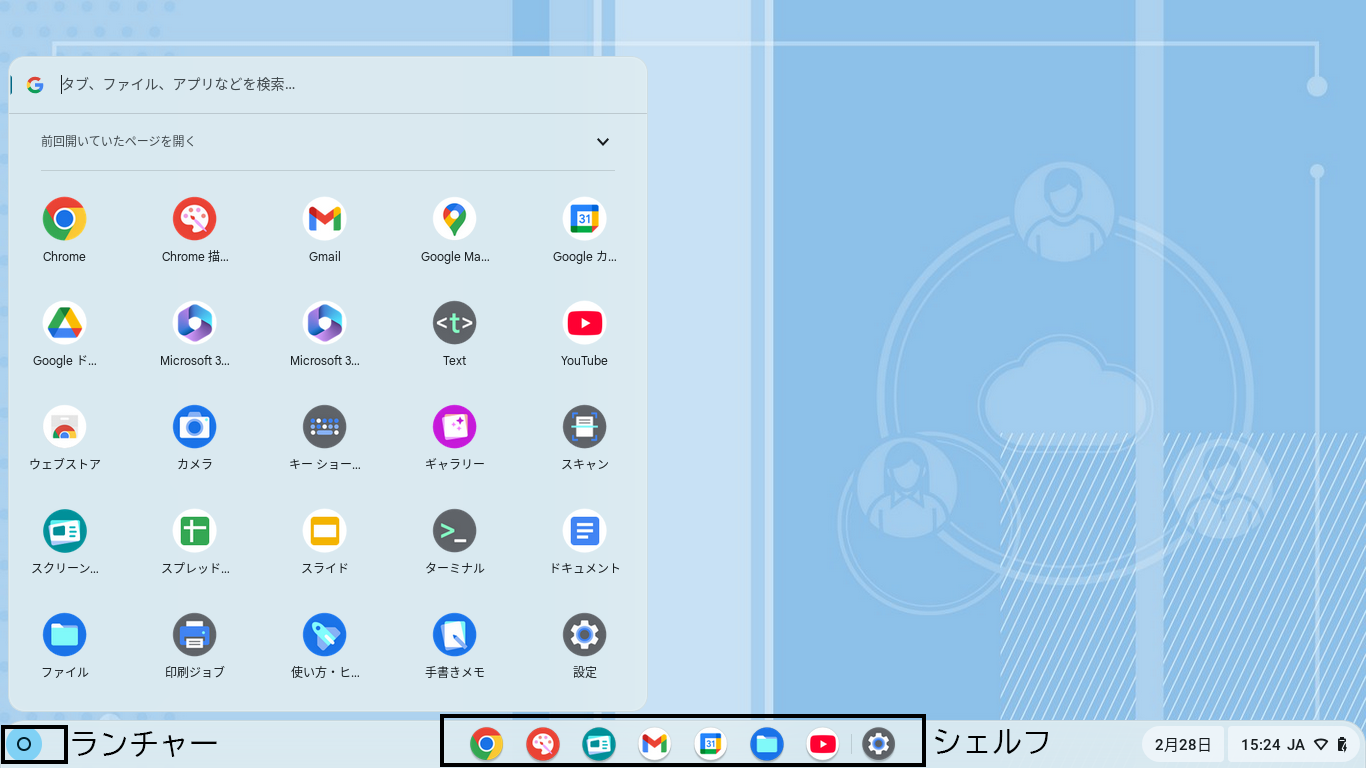
Task: Open YouTube from the app grid
Action: [584, 322]
